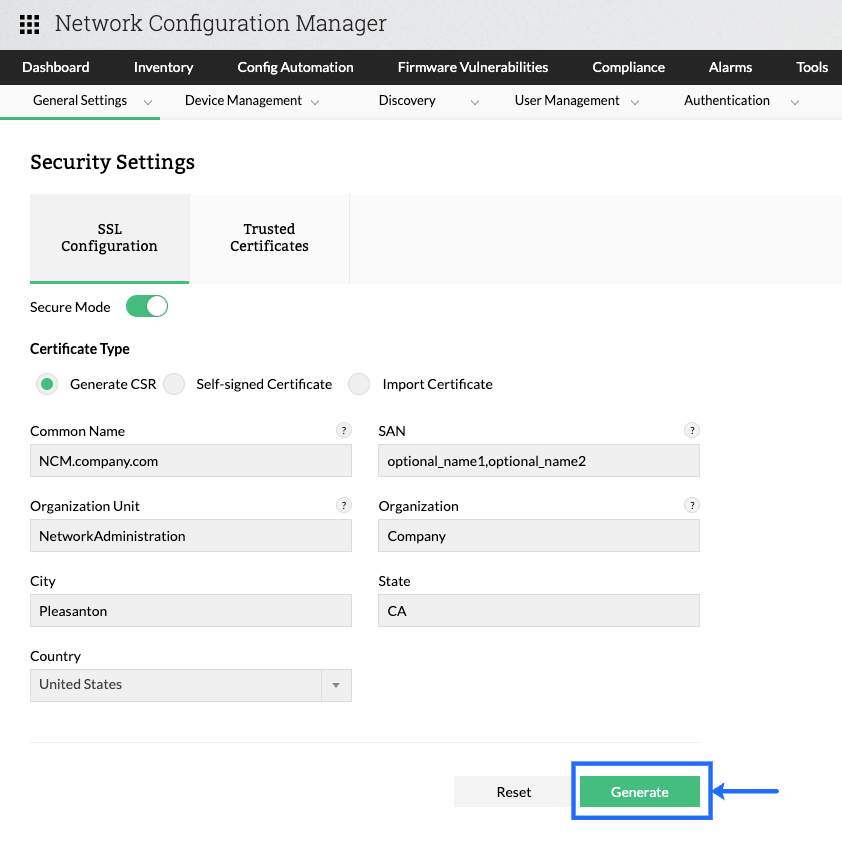Select Import Certificate radio button
842x852 pixels.
click(x=360, y=384)
